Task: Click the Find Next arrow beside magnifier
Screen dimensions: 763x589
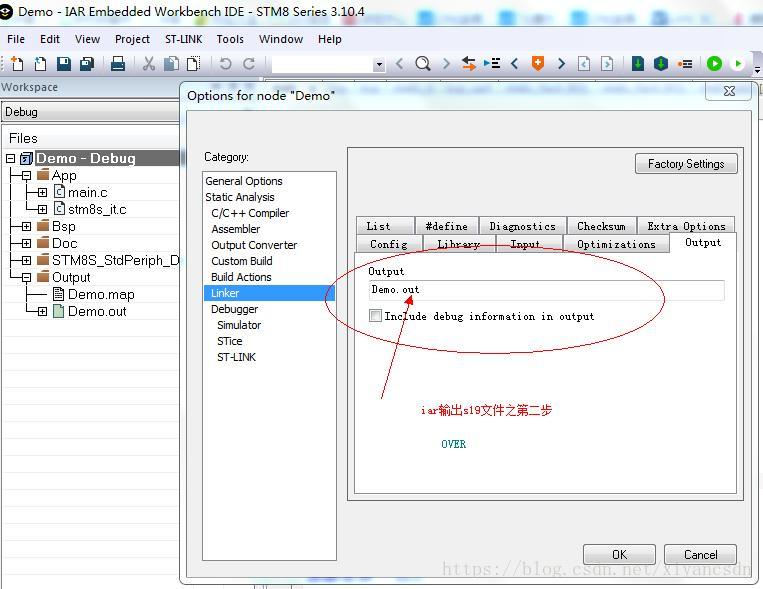Action: pos(446,64)
